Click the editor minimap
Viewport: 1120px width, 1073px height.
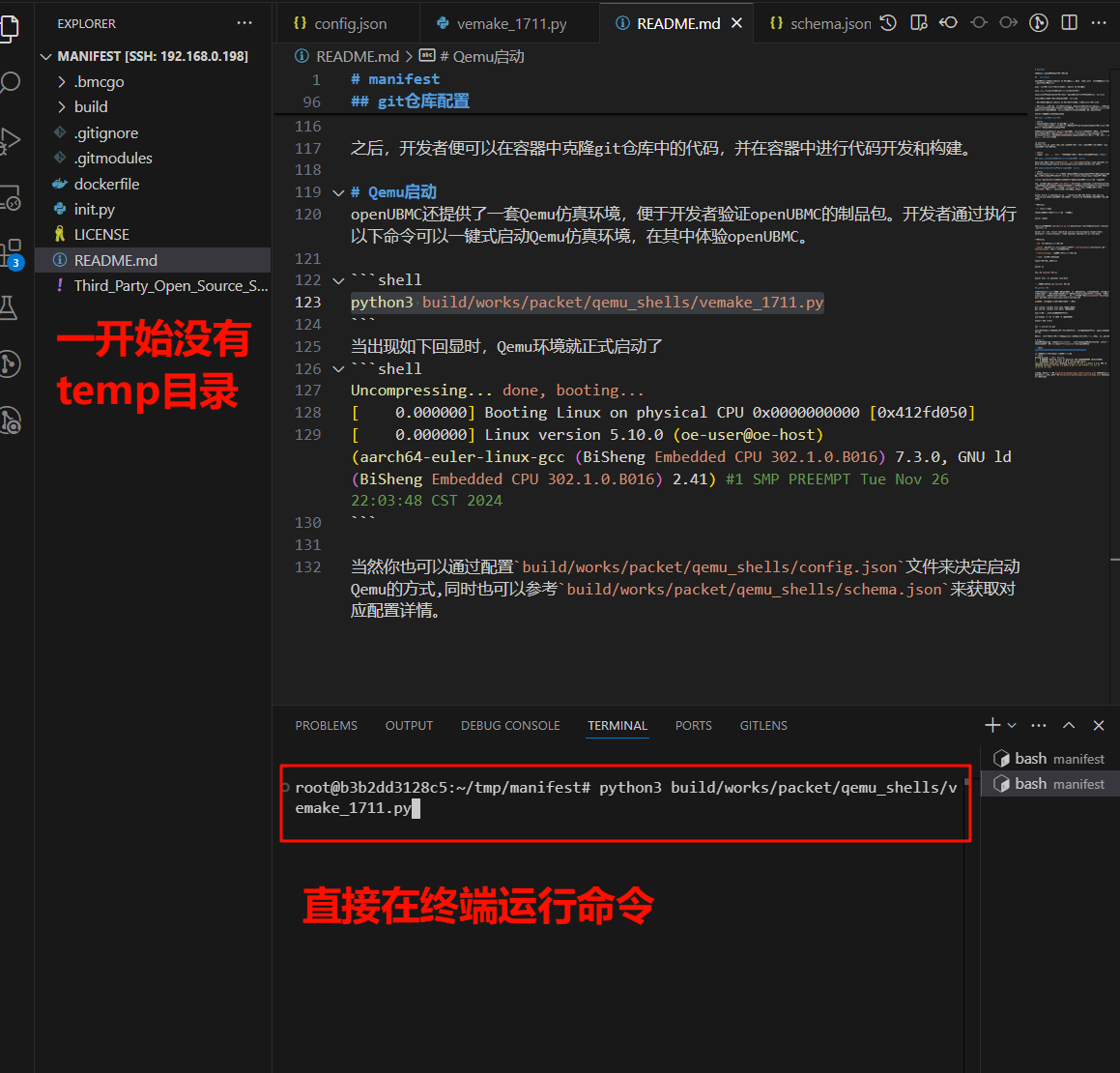(x=1071, y=222)
